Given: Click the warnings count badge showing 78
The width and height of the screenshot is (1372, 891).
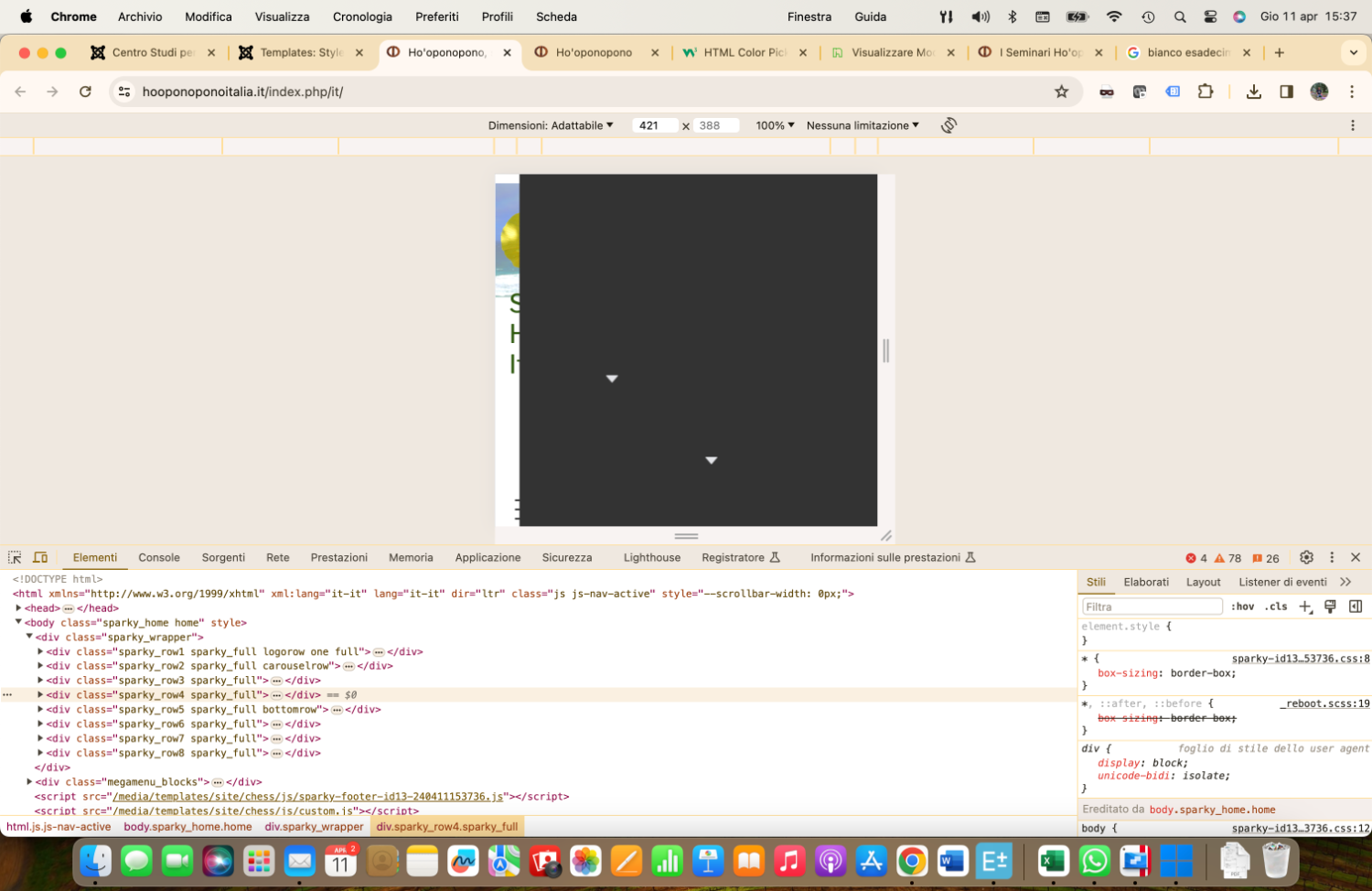Looking at the screenshot, I should tap(1227, 558).
